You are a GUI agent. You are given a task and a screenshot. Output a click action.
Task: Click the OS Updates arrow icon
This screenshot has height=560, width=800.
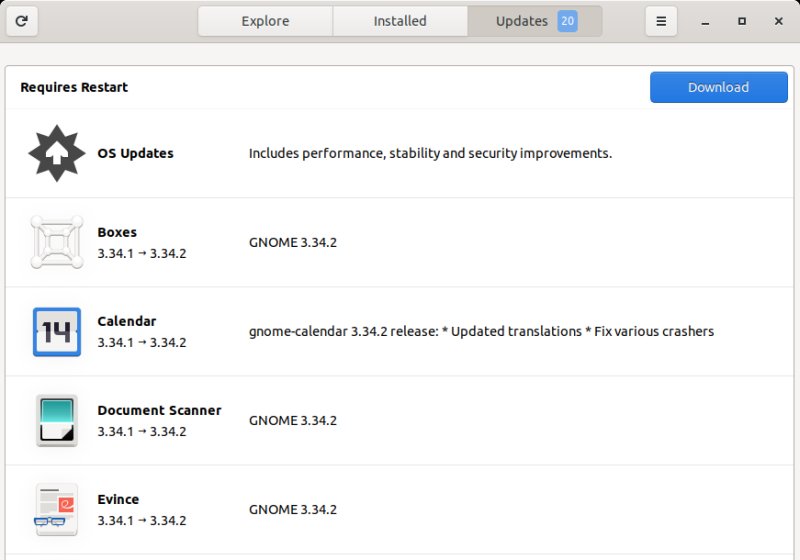57,154
